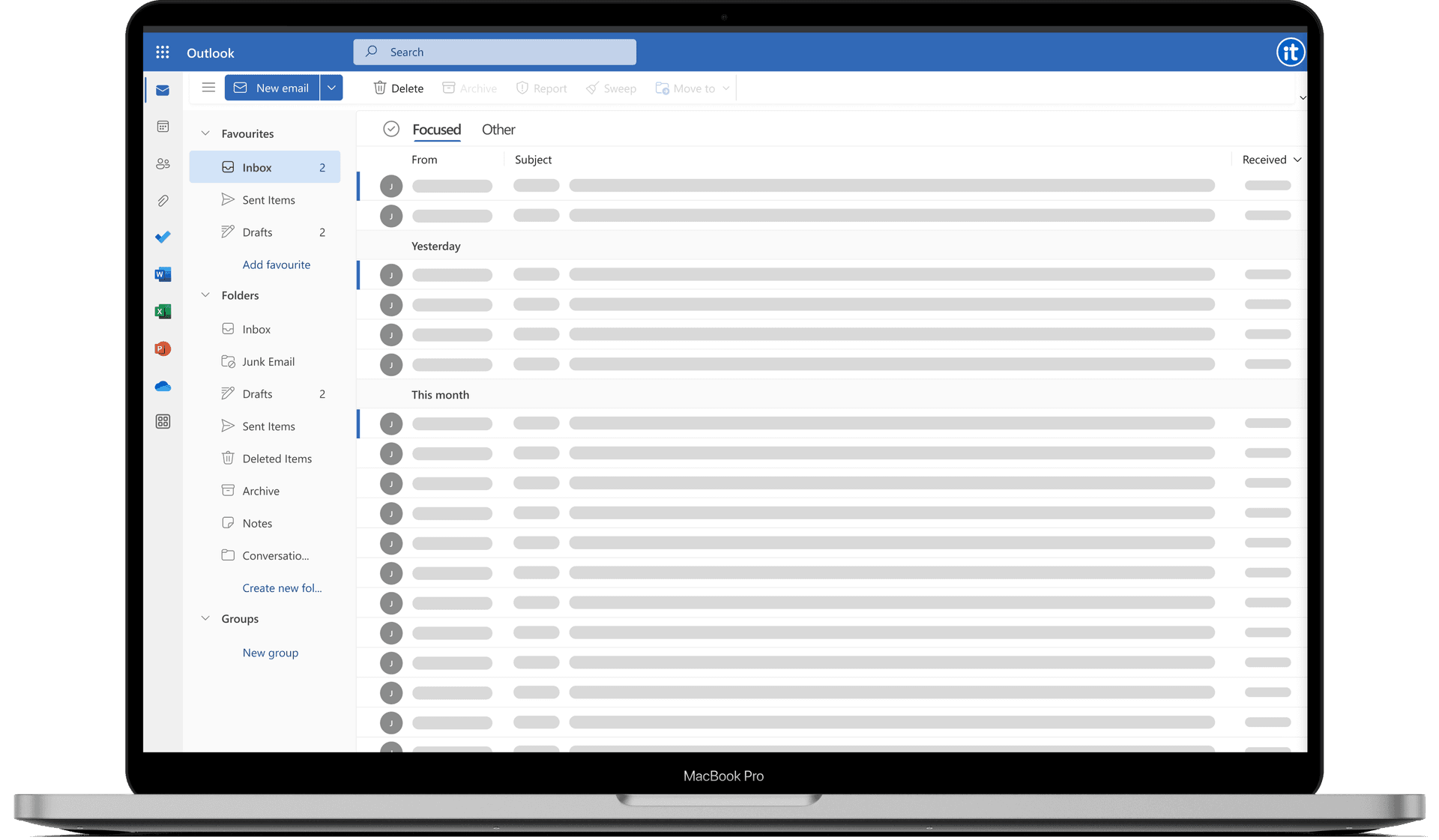1439x840 pixels.
Task: Click the New group link
Action: coord(271,653)
